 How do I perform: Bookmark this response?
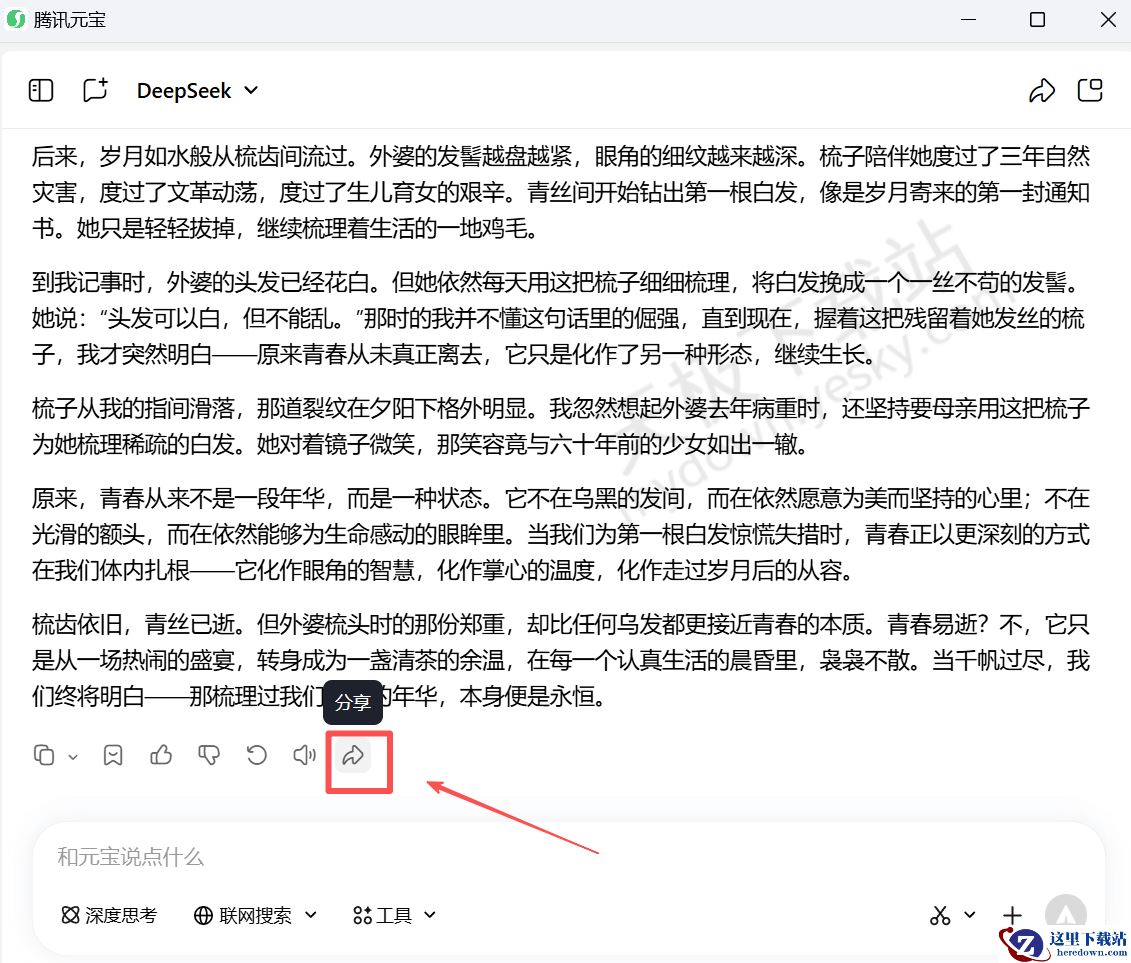(112, 755)
